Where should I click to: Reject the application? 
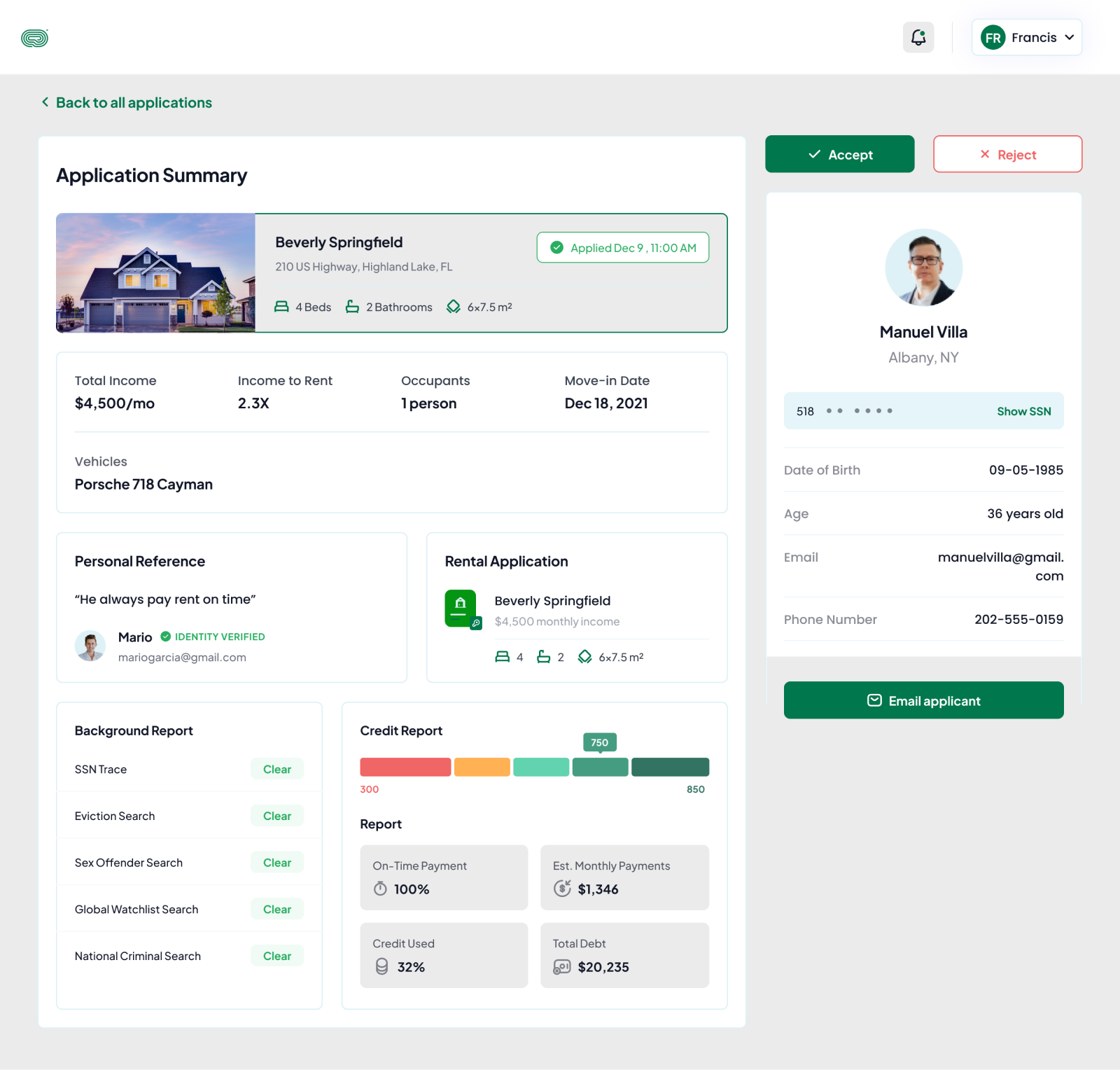point(1008,154)
